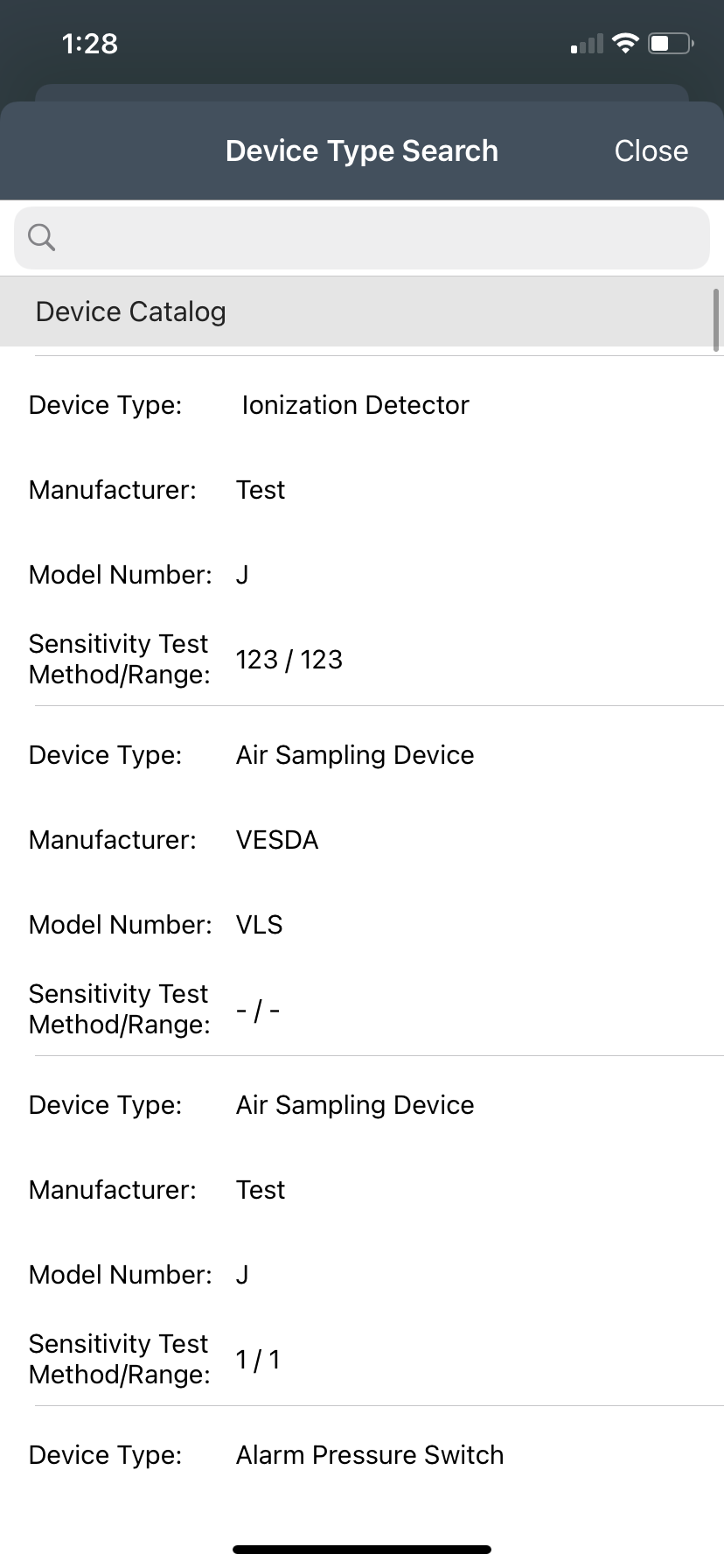Select the 123 / 123 sensitivity range row

(x=289, y=659)
